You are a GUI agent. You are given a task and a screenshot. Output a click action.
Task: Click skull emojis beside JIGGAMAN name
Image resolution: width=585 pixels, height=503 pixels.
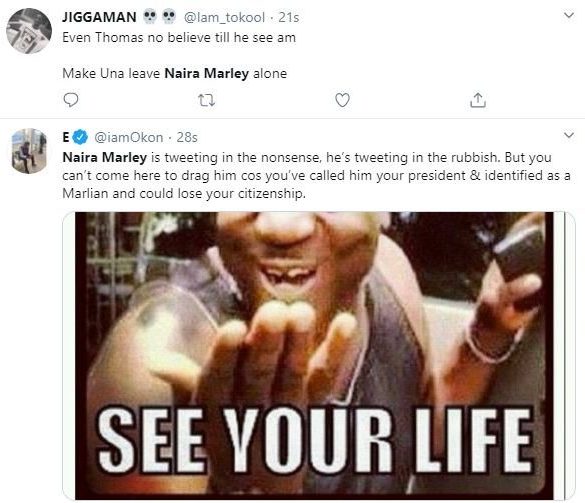[160, 17]
